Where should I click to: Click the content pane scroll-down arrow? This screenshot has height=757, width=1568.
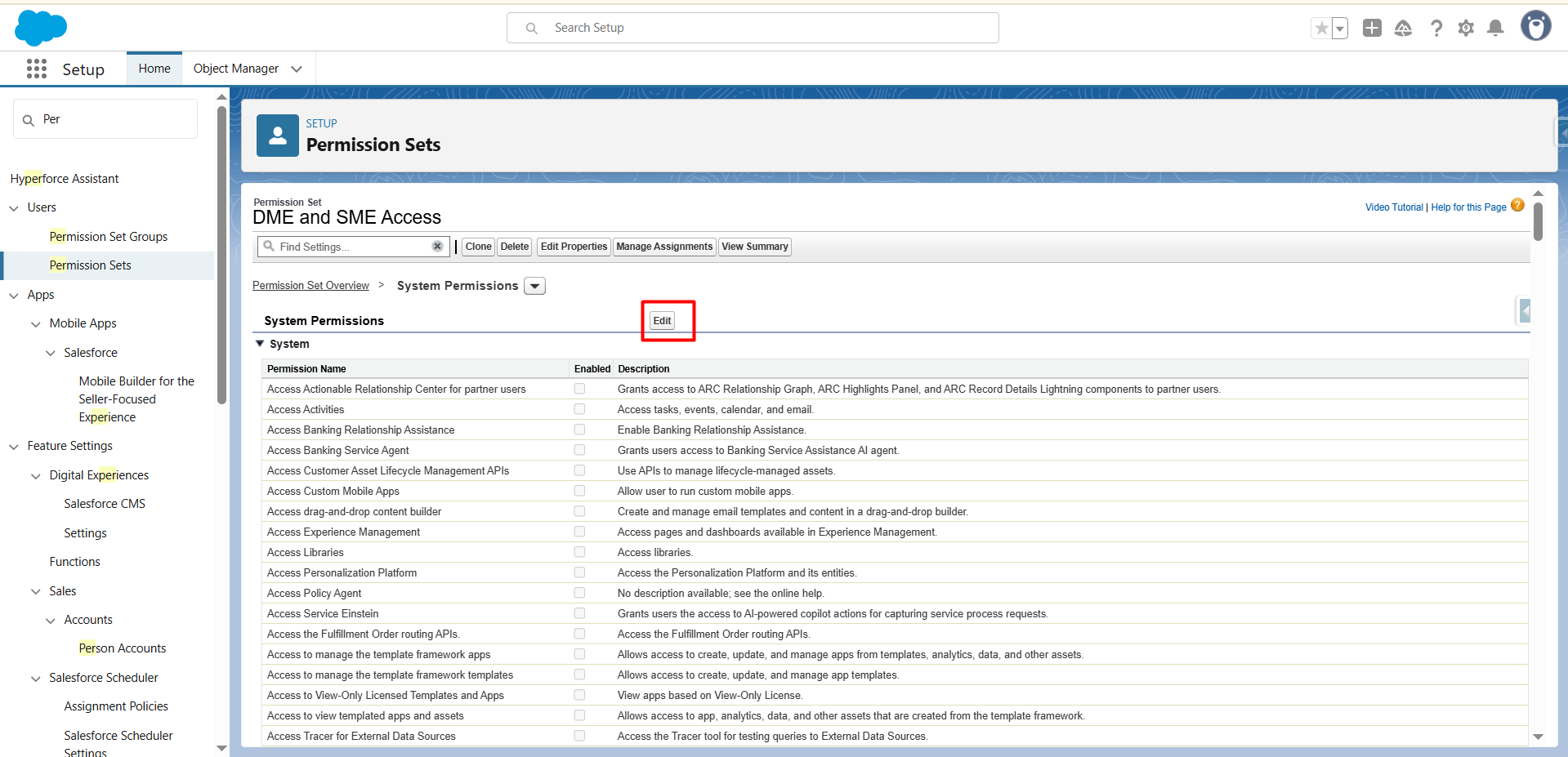[1538, 737]
